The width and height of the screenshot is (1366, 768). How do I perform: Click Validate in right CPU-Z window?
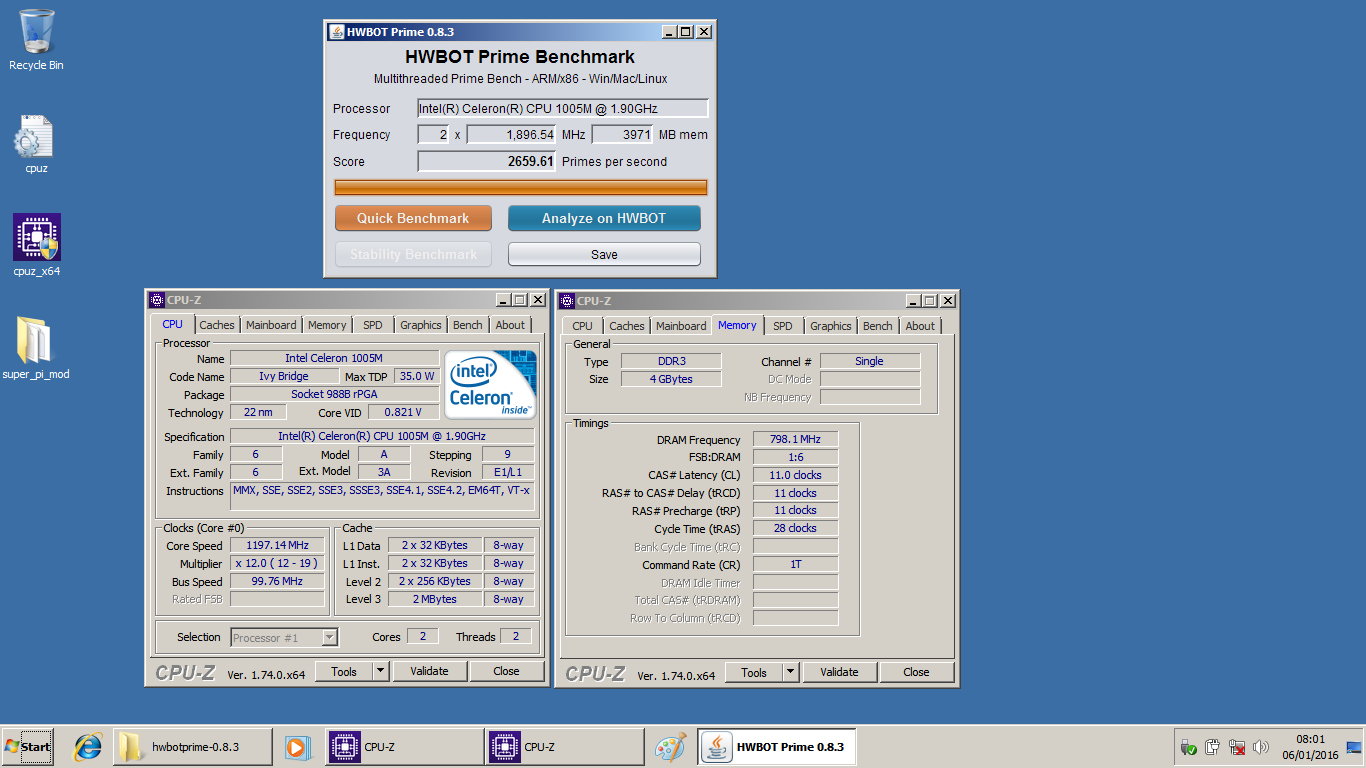point(840,673)
